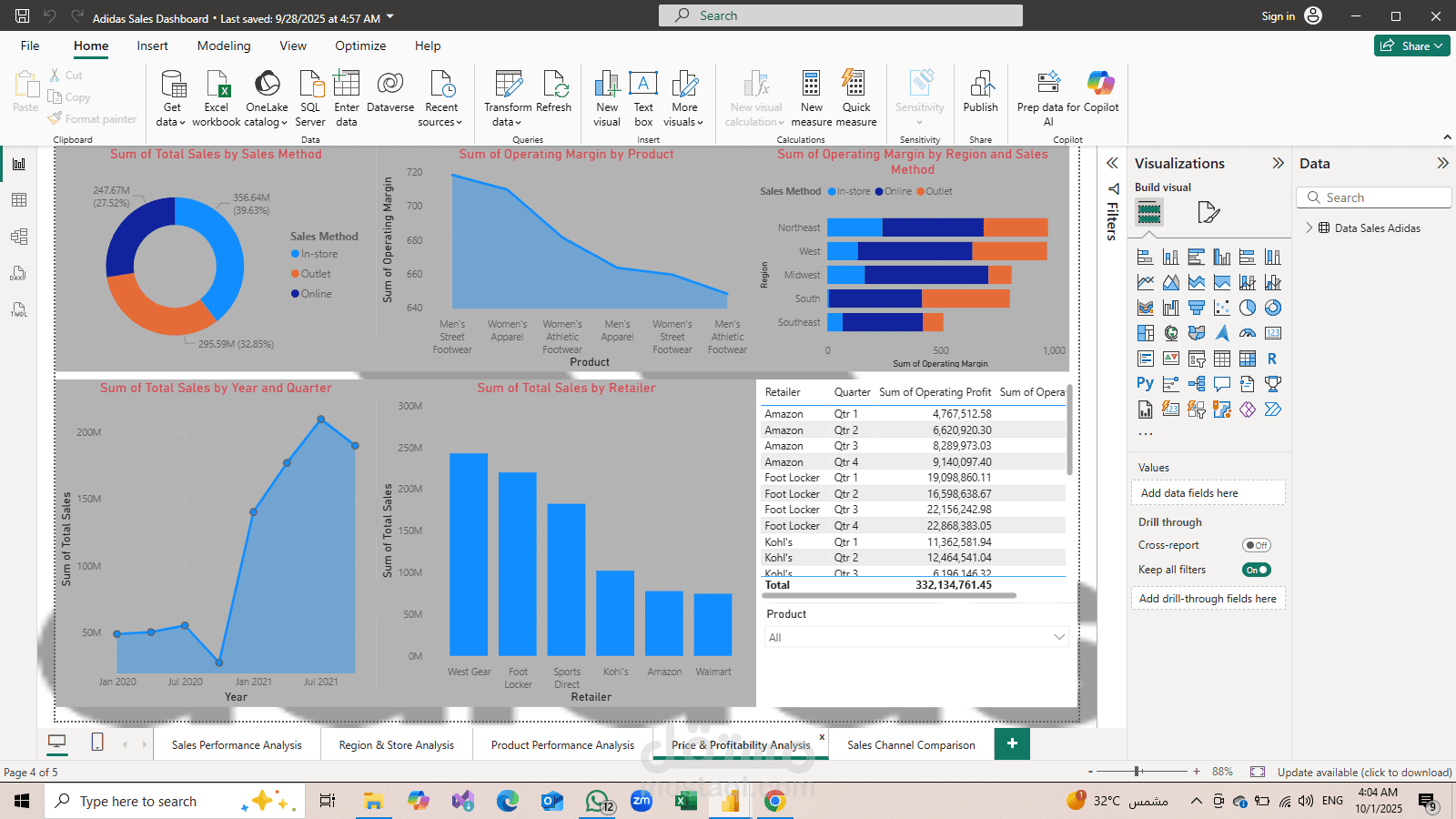This screenshot has width=1456, height=819.
Task: Switch to Table view in sidebar
Action: pos(19,200)
